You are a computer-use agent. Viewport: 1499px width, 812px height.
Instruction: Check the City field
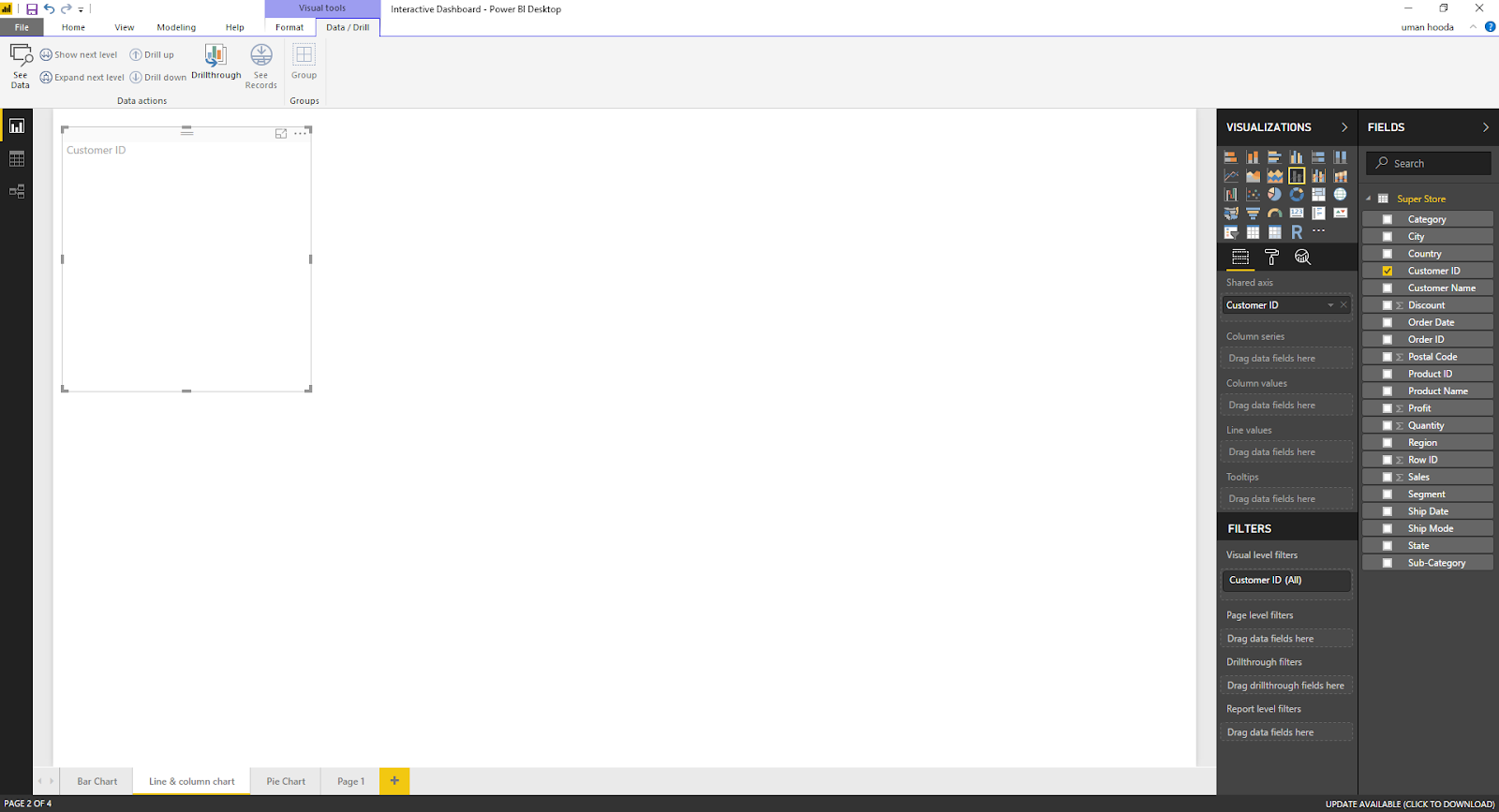point(1388,237)
